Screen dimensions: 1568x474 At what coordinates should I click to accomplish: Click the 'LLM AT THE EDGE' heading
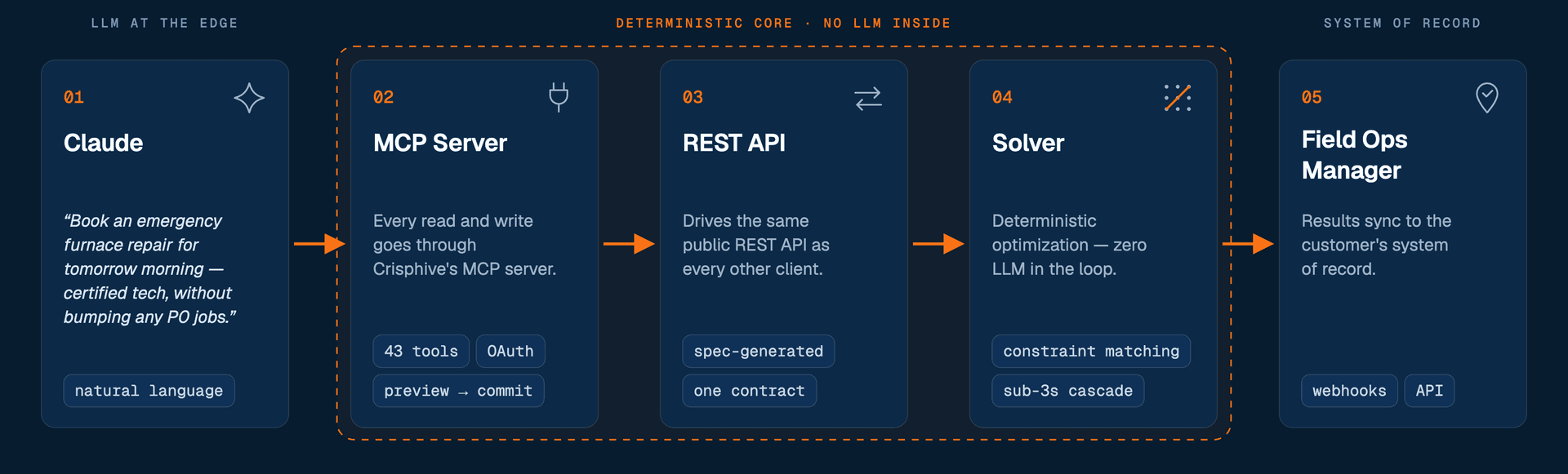[x=164, y=23]
